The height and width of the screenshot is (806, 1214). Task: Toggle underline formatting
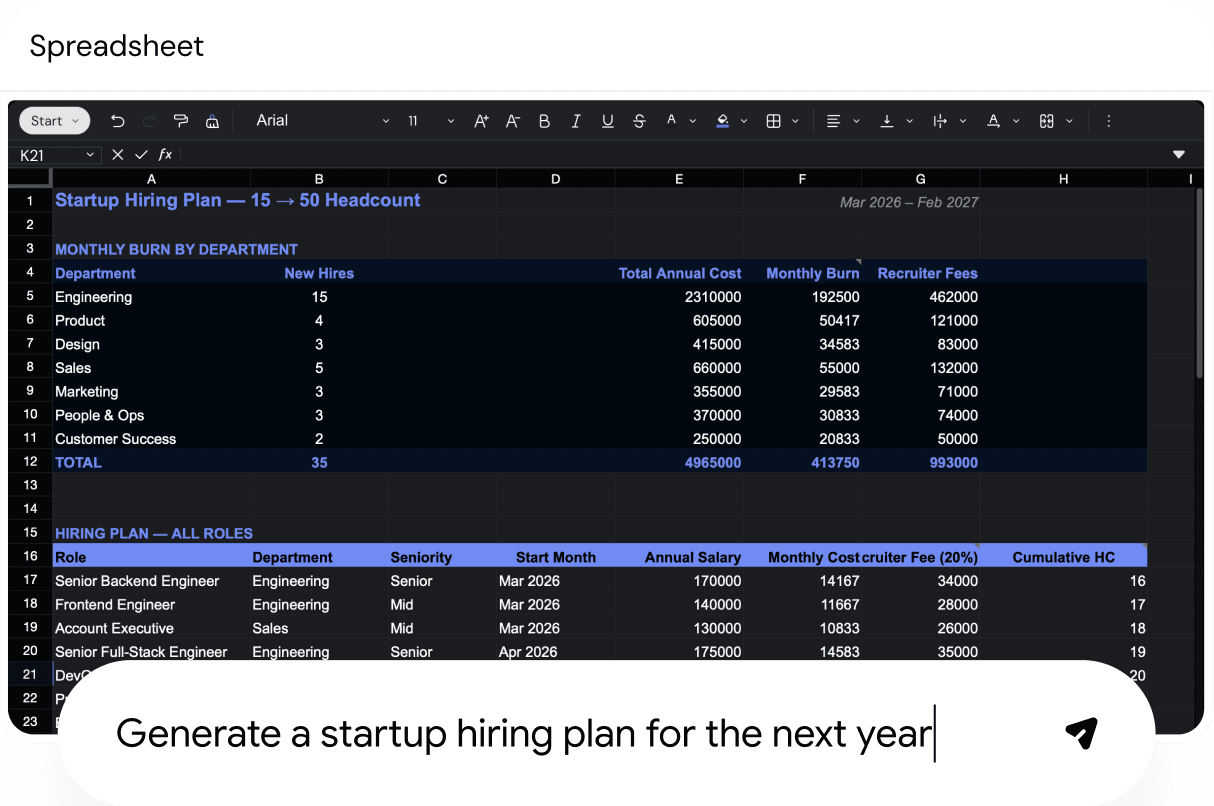[x=607, y=121]
